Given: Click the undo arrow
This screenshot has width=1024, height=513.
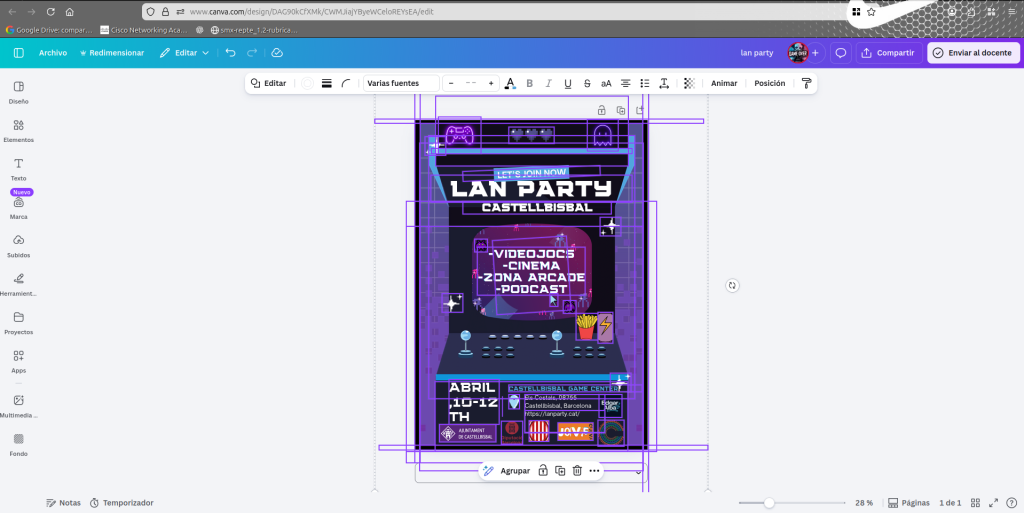Looking at the screenshot, I should [x=230, y=53].
